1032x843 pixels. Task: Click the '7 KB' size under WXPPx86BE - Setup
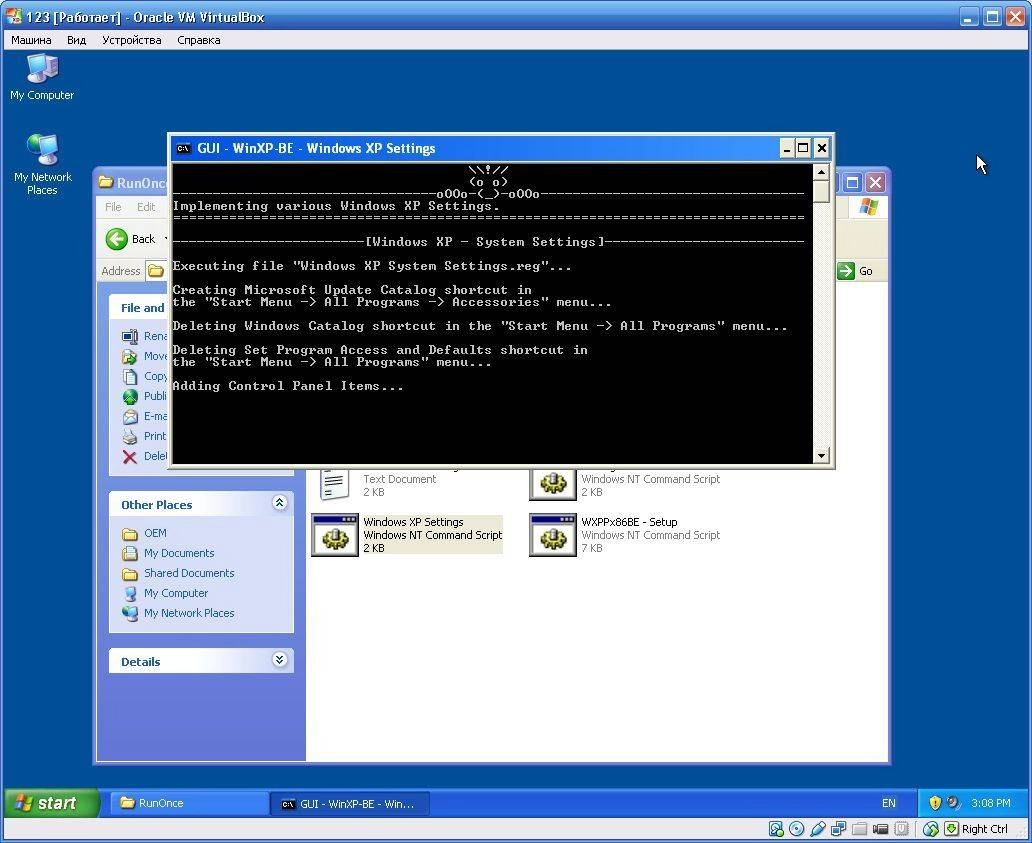coord(591,548)
